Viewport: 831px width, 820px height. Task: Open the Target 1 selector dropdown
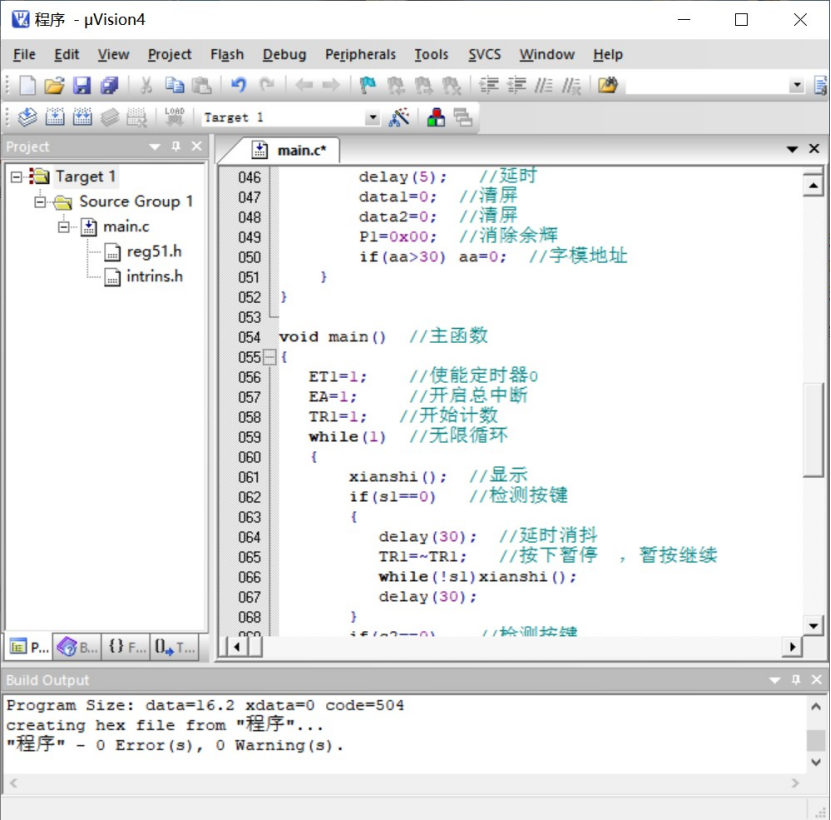[373, 117]
